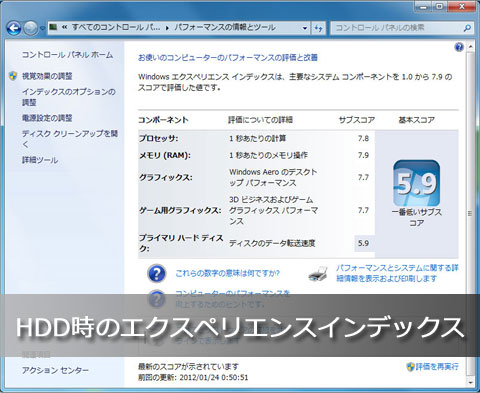
Task: Click the question mark icon beside これらの数字
Action: (156, 274)
